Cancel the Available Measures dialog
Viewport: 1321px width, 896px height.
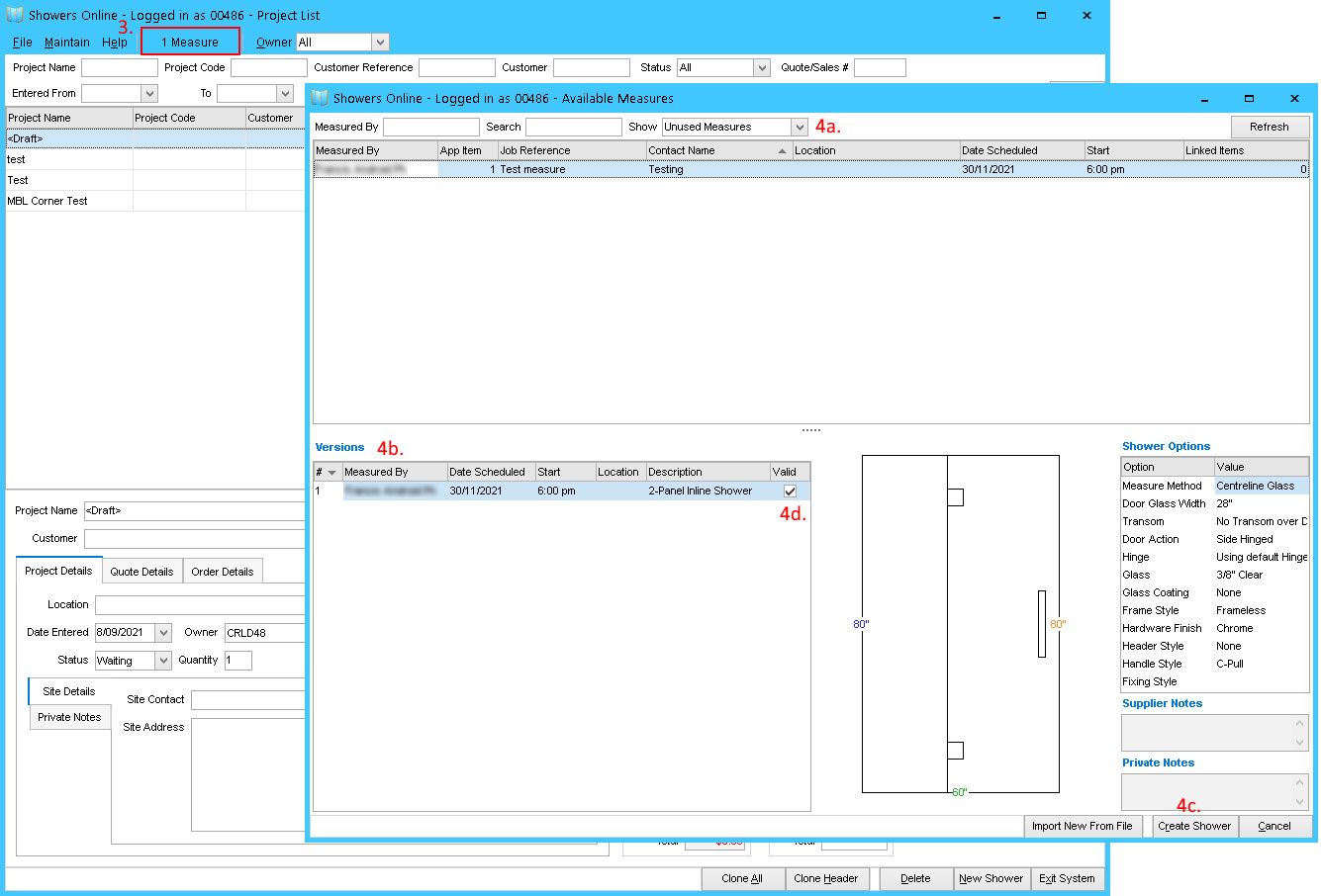click(1274, 826)
